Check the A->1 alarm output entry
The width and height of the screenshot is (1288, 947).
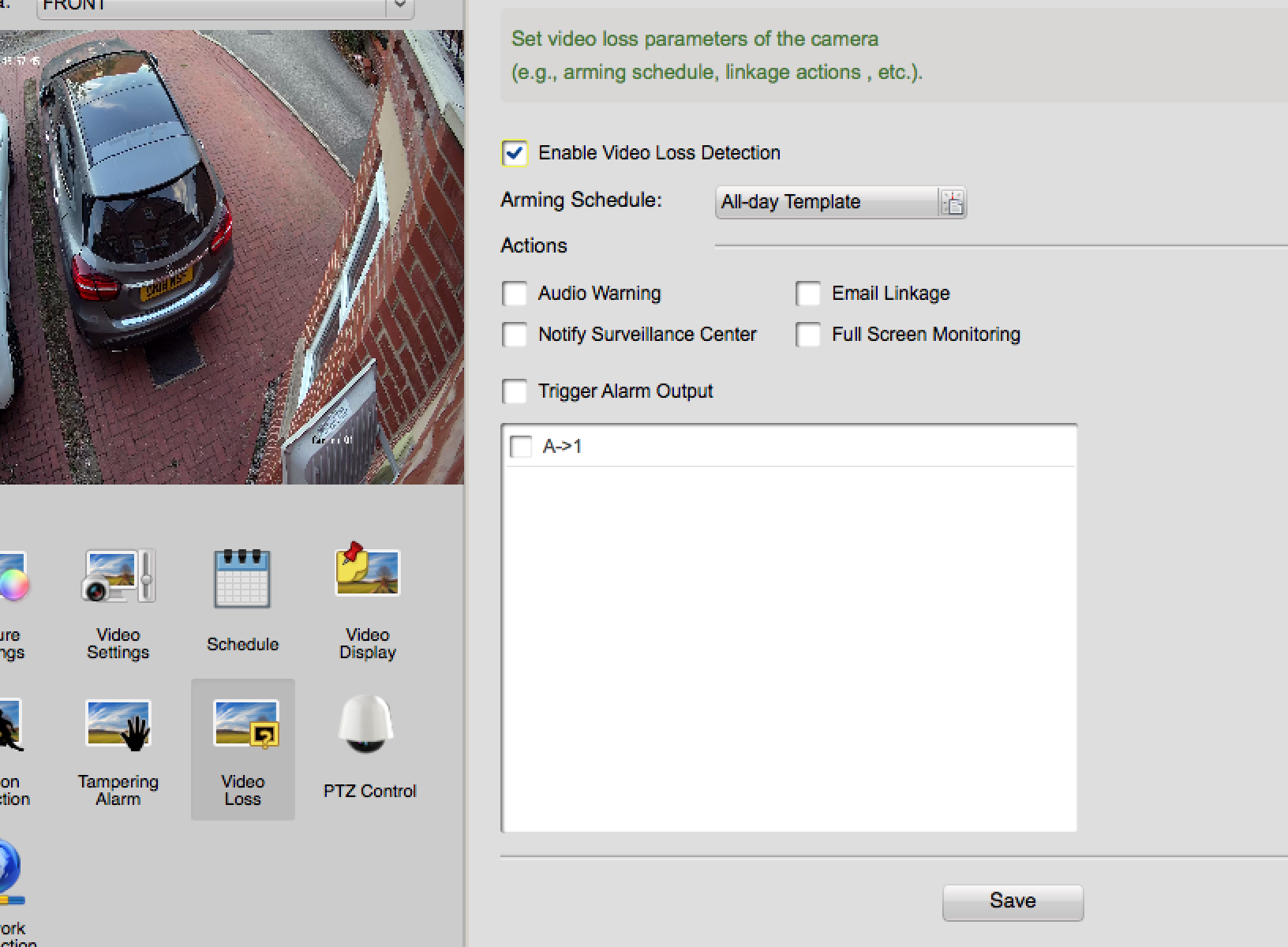point(522,446)
